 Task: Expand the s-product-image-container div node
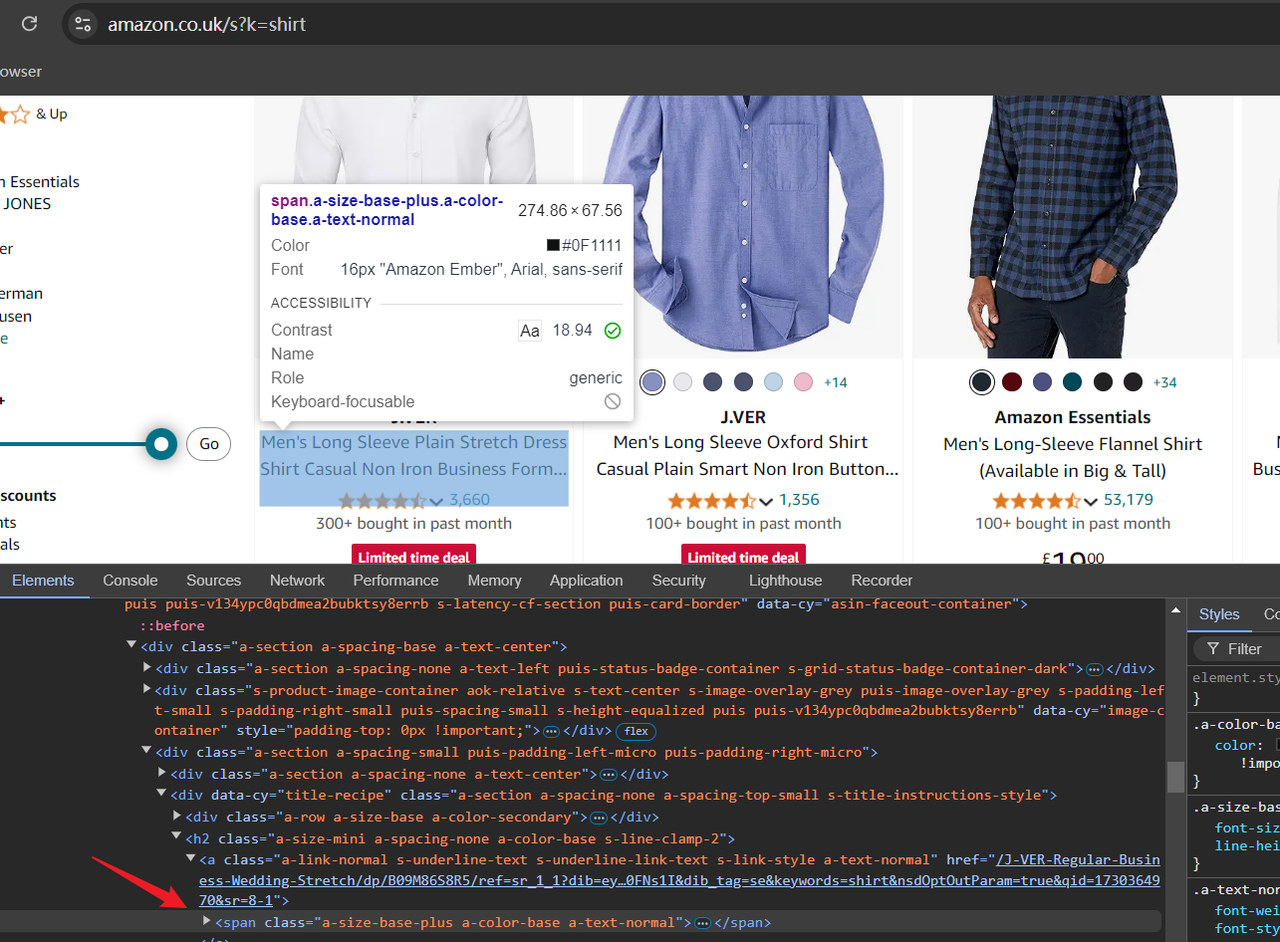147,689
